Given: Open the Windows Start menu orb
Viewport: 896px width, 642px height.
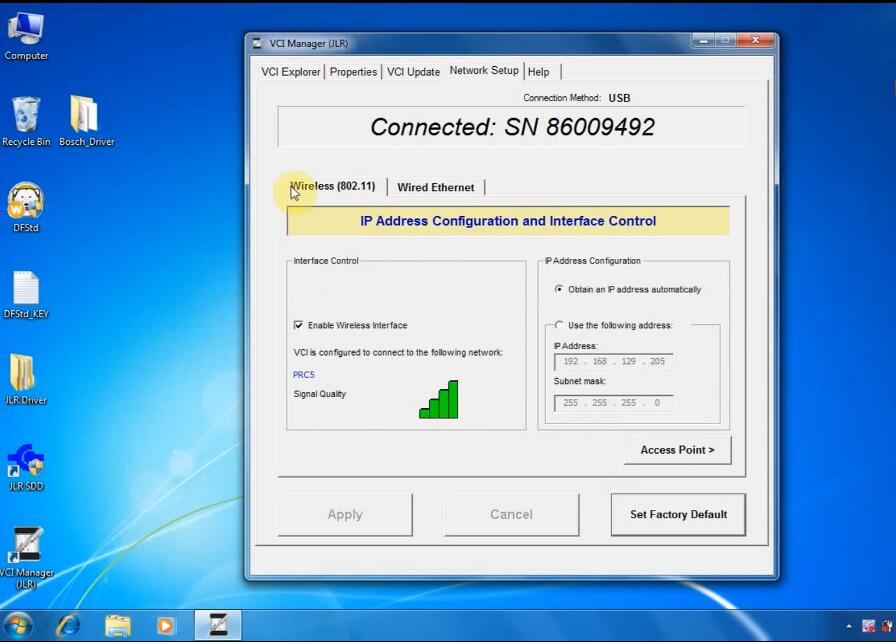Looking at the screenshot, I should (x=17, y=626).
